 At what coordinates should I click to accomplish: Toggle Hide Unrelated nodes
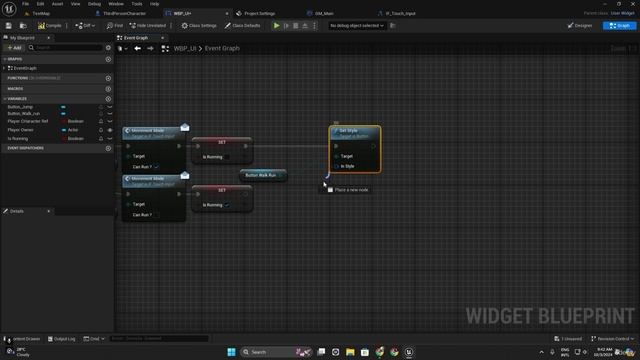coord(148,25)
